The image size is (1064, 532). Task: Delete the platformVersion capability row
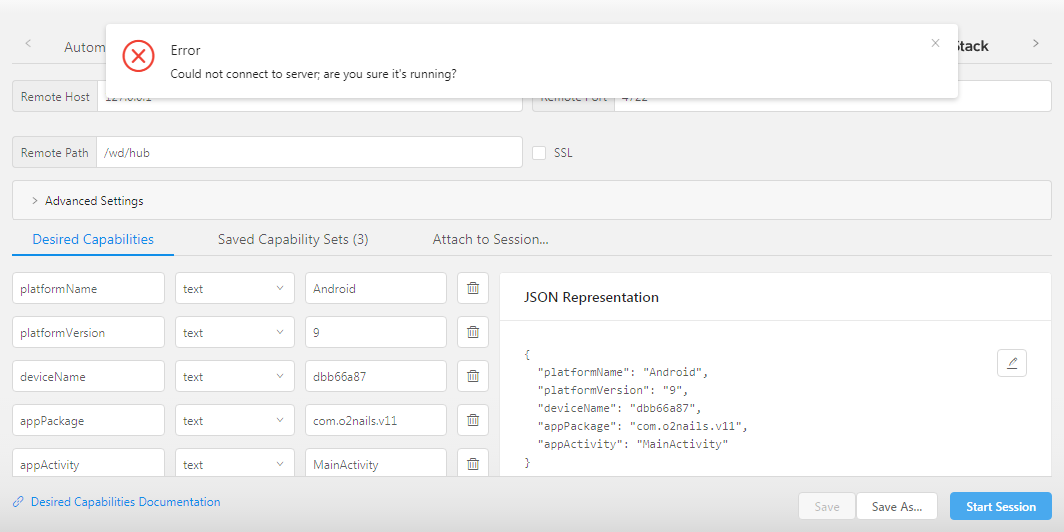point(473,332)
